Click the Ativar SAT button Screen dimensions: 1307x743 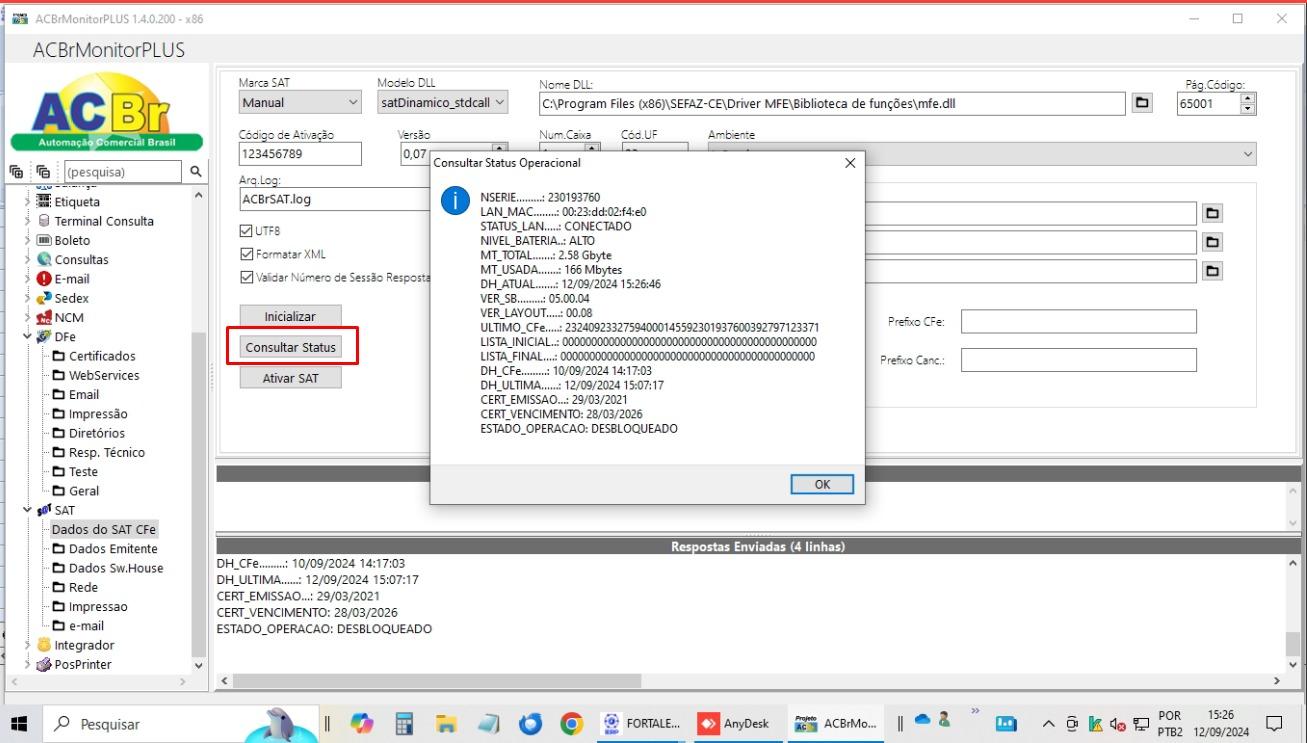(290, 378)
